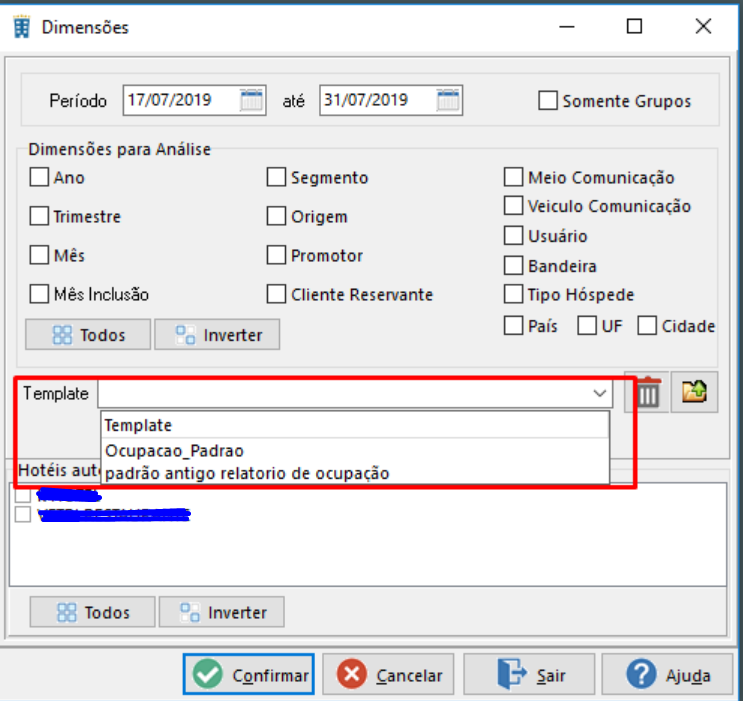Image resolution: width=743 pixels, height=701 pixels.
Task: Collapse the Template dropdown arrow
Action: coord(599,393)
